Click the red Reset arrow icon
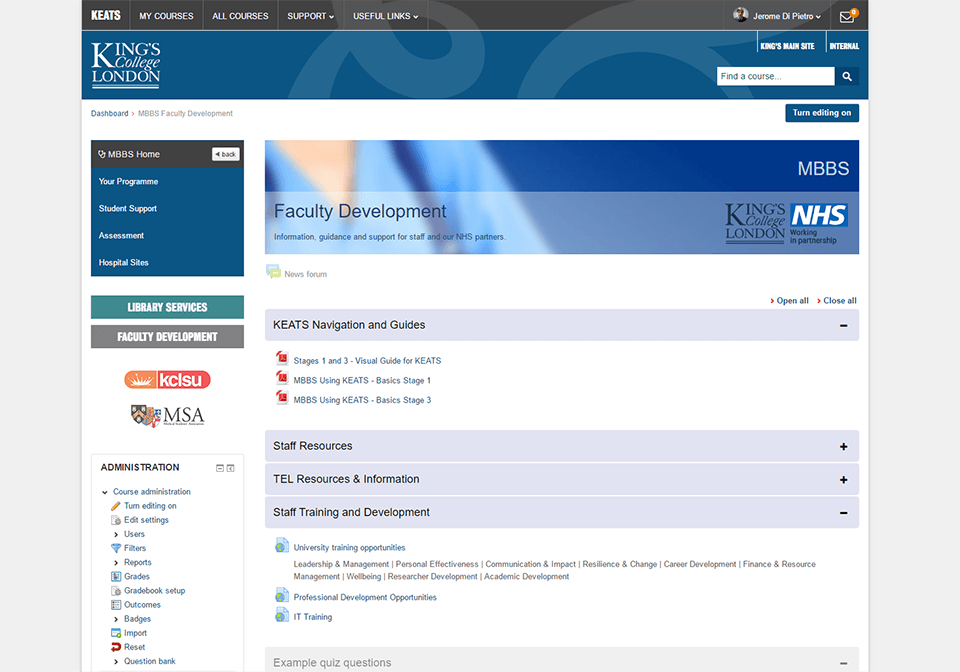Viewport: 960px width, 672px height. click(116, 647)
